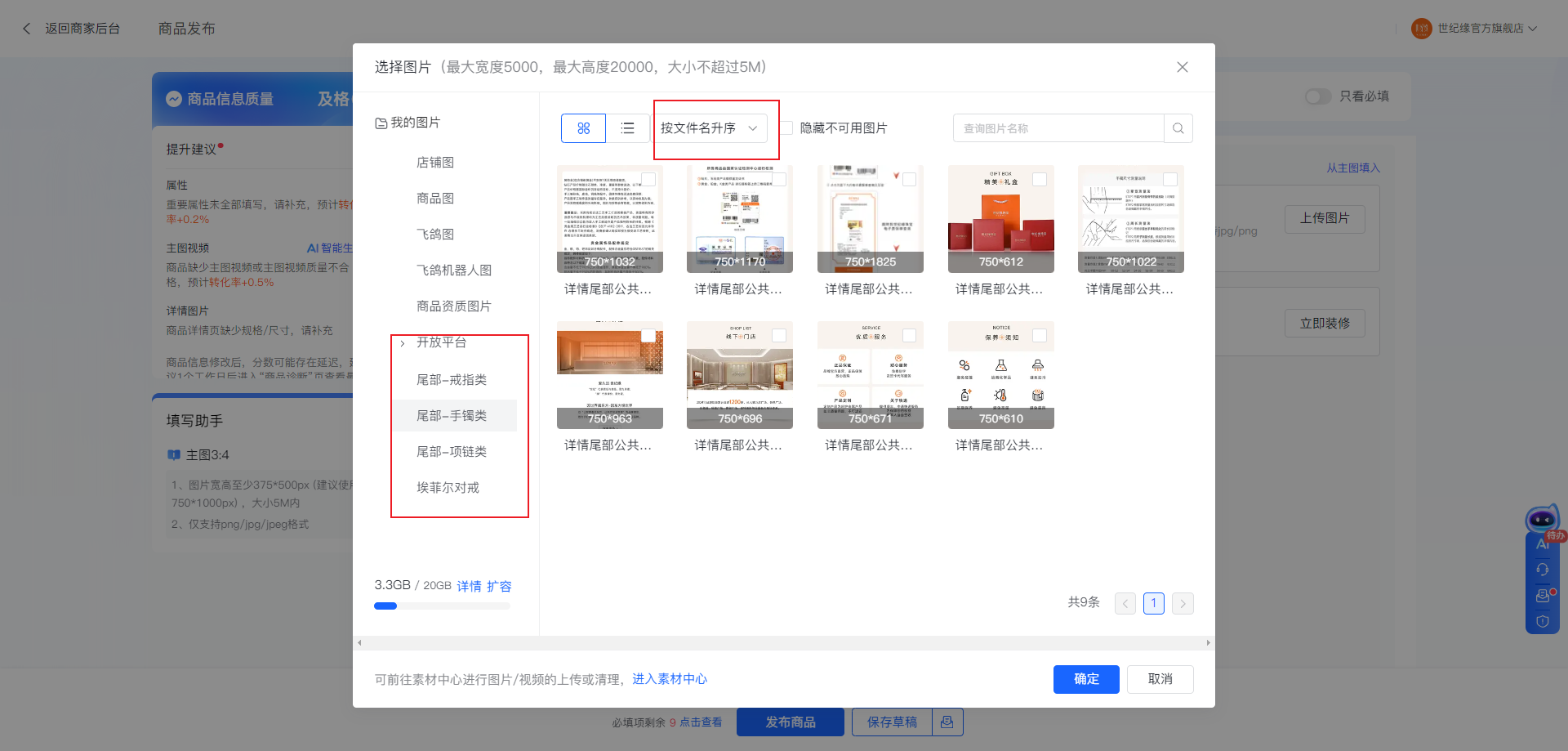Screen dimensions: 1568x751
Task: Select the 尾部-戒指类 folder
Action: pos(452,380)
